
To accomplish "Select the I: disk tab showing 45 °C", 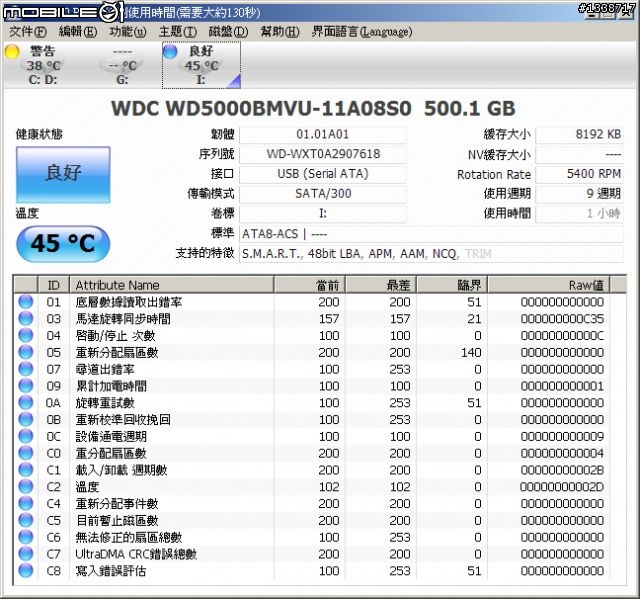I will (x=201, y=65).
